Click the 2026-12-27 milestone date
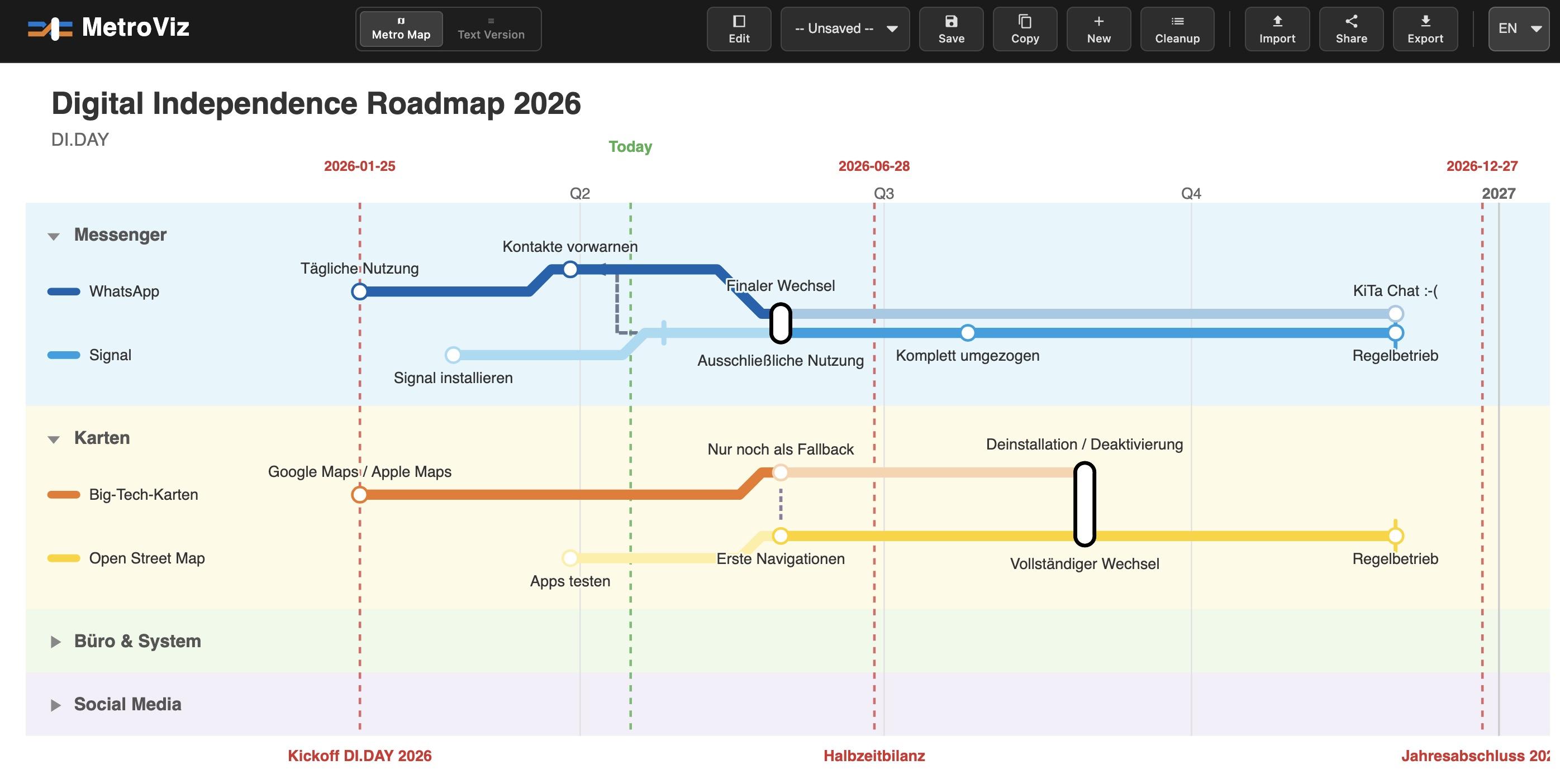 coord(1482,166)
